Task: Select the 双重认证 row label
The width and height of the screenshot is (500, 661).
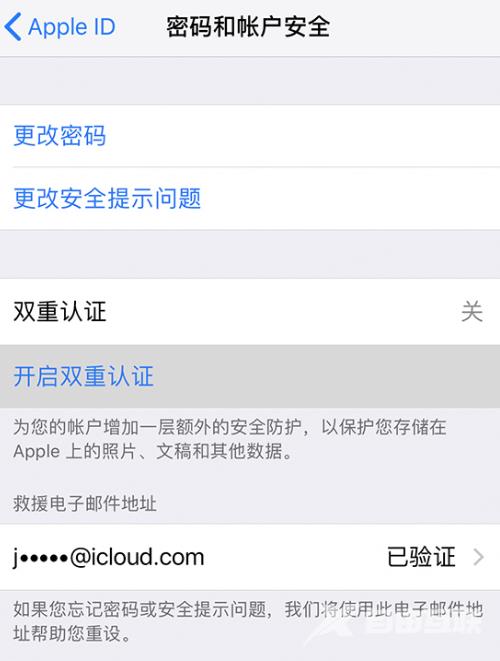Action: (60, 312)
